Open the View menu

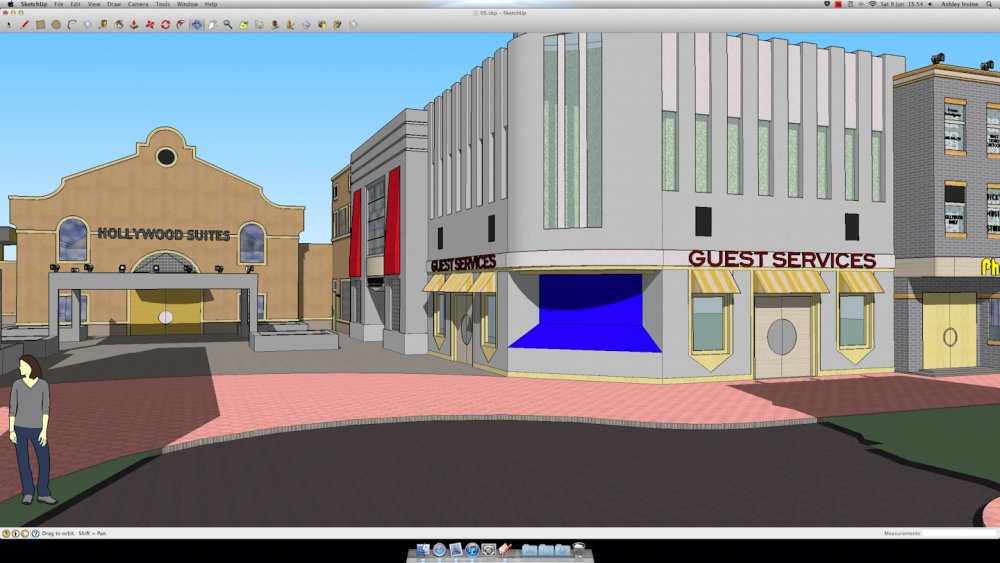point(94,4)
